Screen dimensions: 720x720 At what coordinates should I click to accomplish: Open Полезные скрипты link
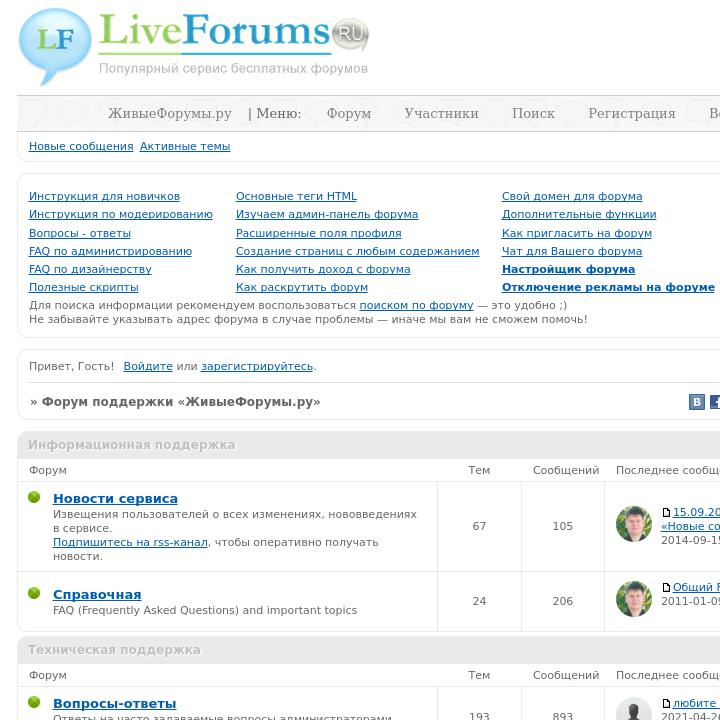click(84, 287)
